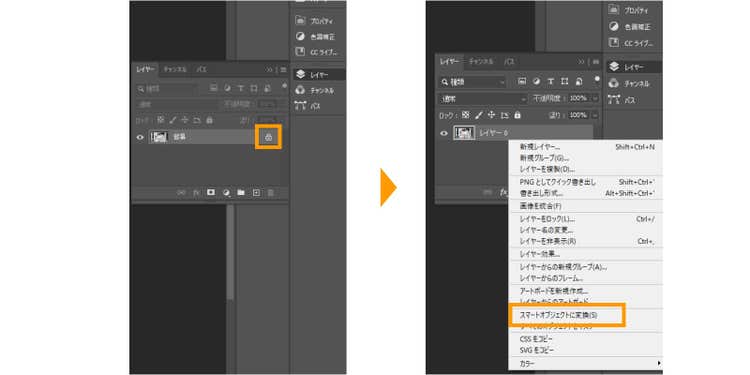Select the レイヤー 0 thumbnail
750x375 pixels.
tap(464, 133)
